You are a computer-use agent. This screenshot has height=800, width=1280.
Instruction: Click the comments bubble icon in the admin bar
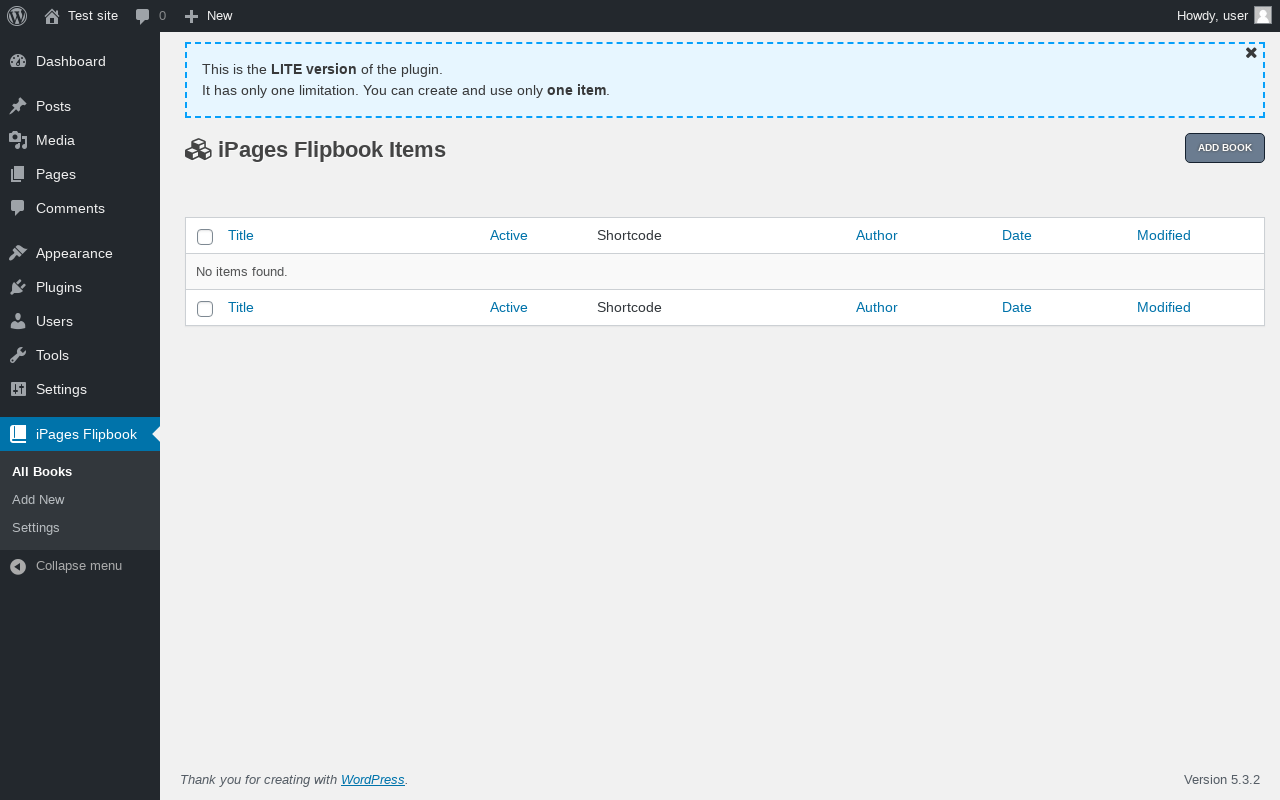click(x=142, y=16)
